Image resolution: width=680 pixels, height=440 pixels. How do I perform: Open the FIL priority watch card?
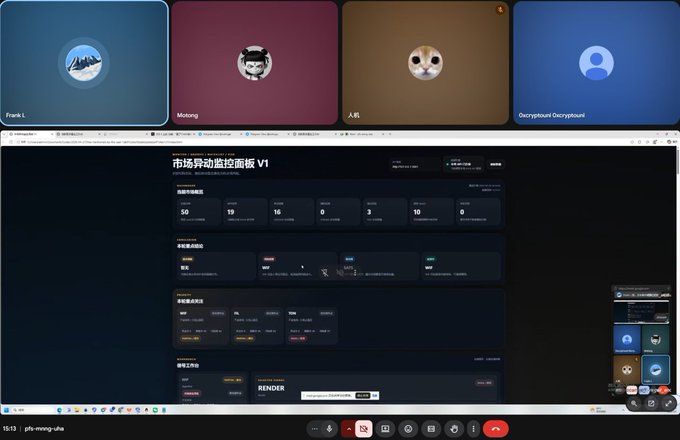(256, 326)
